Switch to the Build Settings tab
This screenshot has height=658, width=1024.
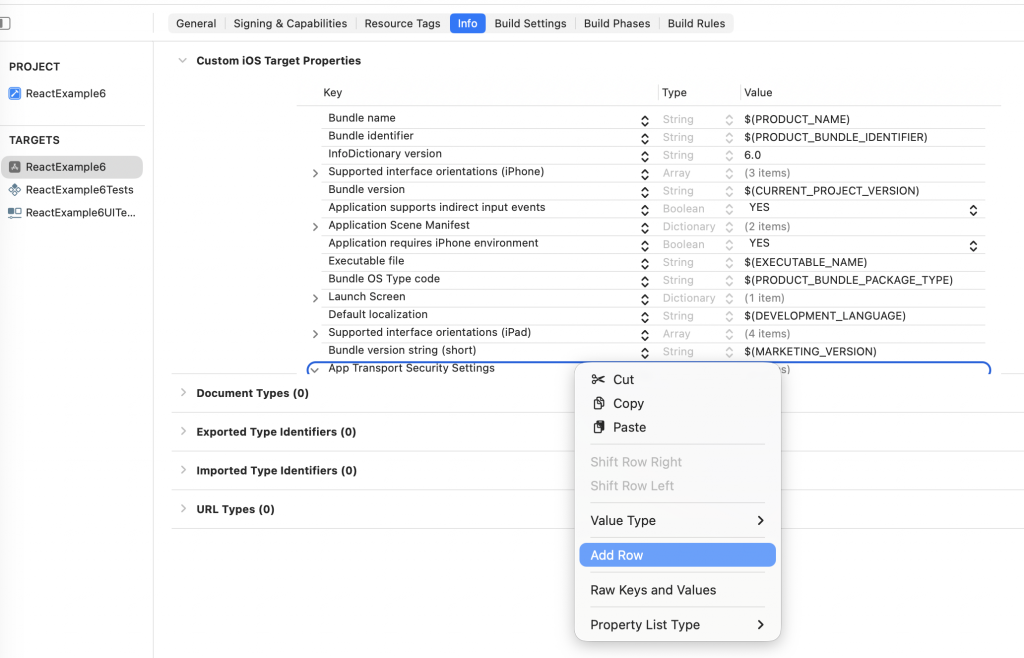pos(530,23)
